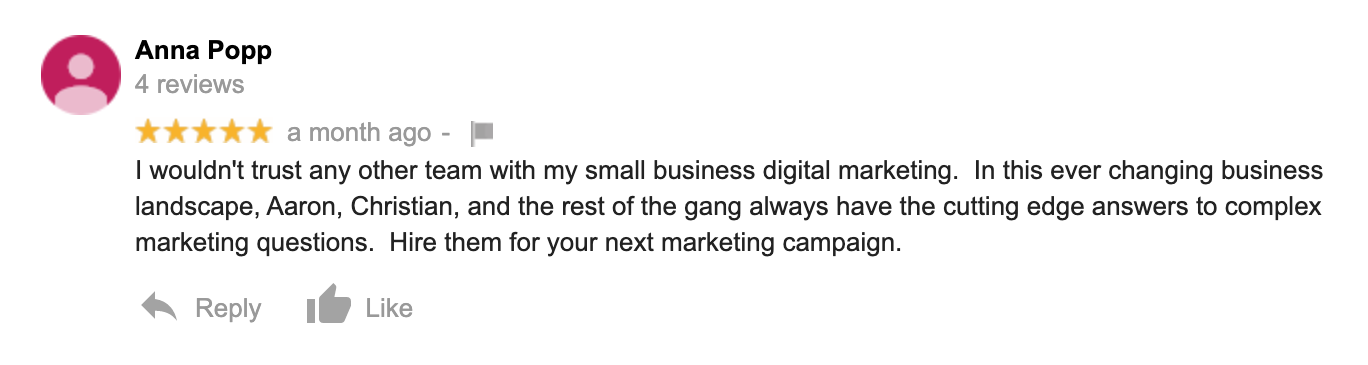Open Anna Popp's profile name link
1368x365 pixels.
click(204, 50)
